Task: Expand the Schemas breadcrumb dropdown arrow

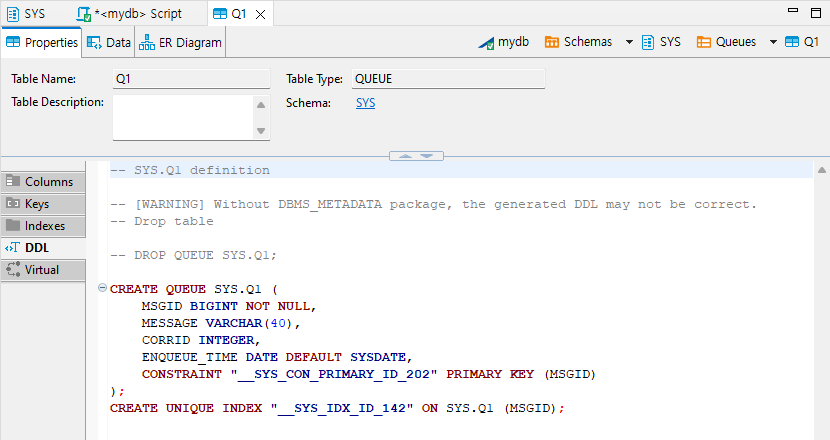Action: click(x=629, y=42)
